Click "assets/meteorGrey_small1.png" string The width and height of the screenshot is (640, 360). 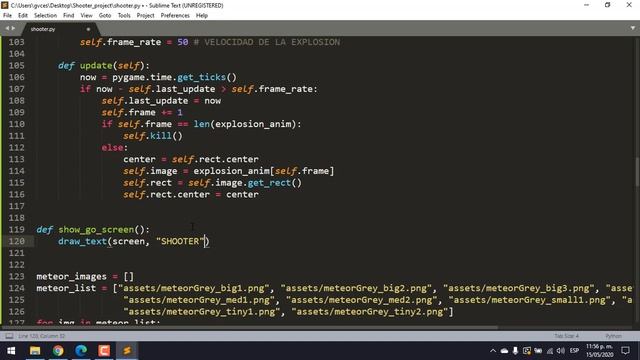coord(530,300)
